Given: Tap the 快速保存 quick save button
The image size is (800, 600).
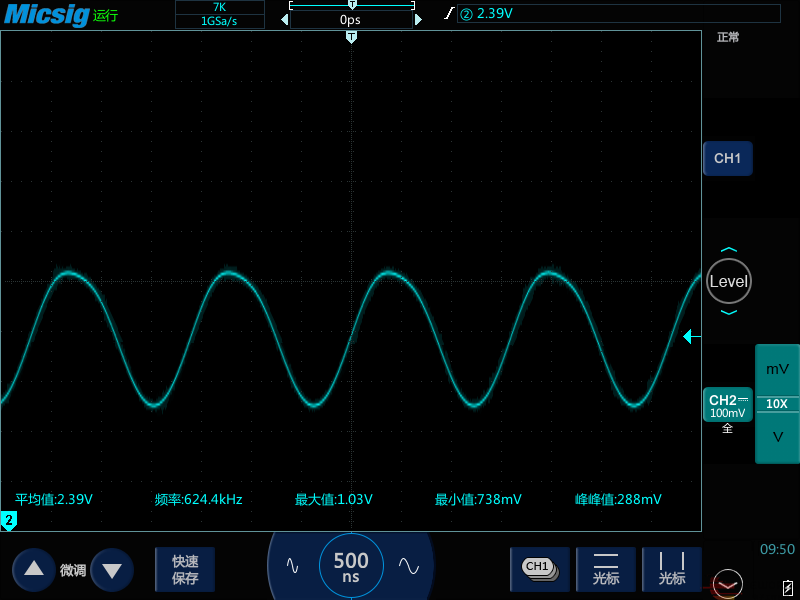Looking at the screenshot, I should (x=185, y=569).
